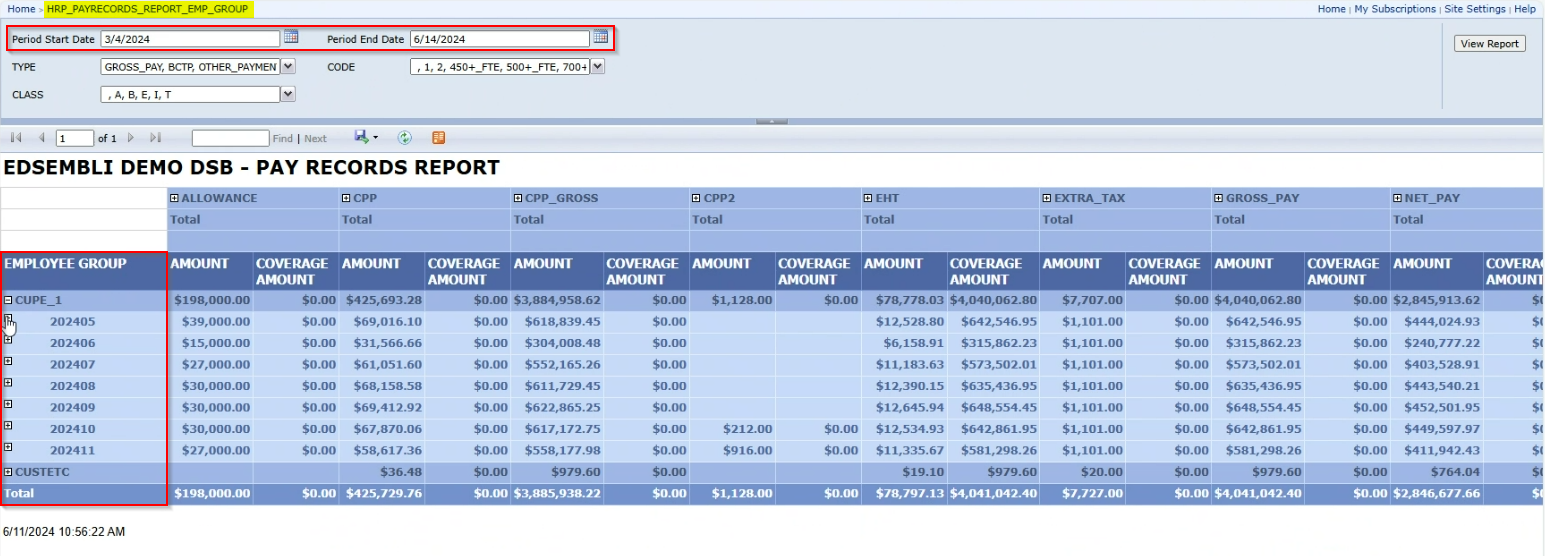
Task: Select the $198,000.00 CUPE_1 allowance cell
Action: (210, 300)
